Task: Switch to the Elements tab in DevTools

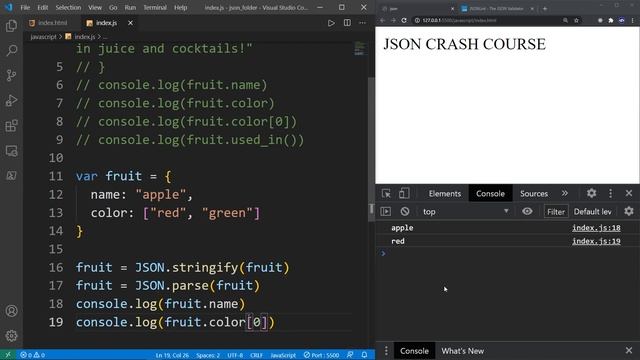Action: 444,193
